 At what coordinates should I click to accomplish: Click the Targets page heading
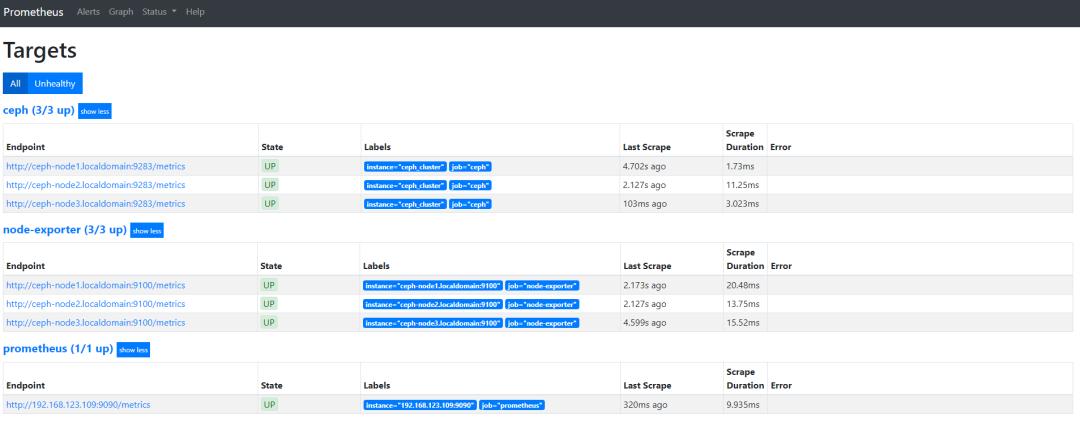40,50
